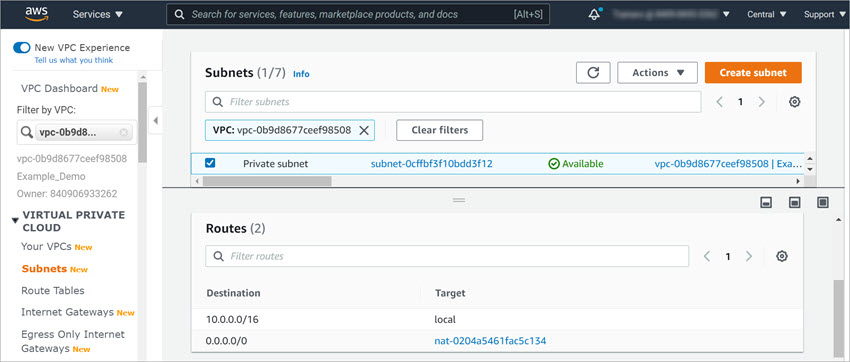Open subnets table settings gear
The width and height of the screenshot is (850, 362).
coord(795,102)
